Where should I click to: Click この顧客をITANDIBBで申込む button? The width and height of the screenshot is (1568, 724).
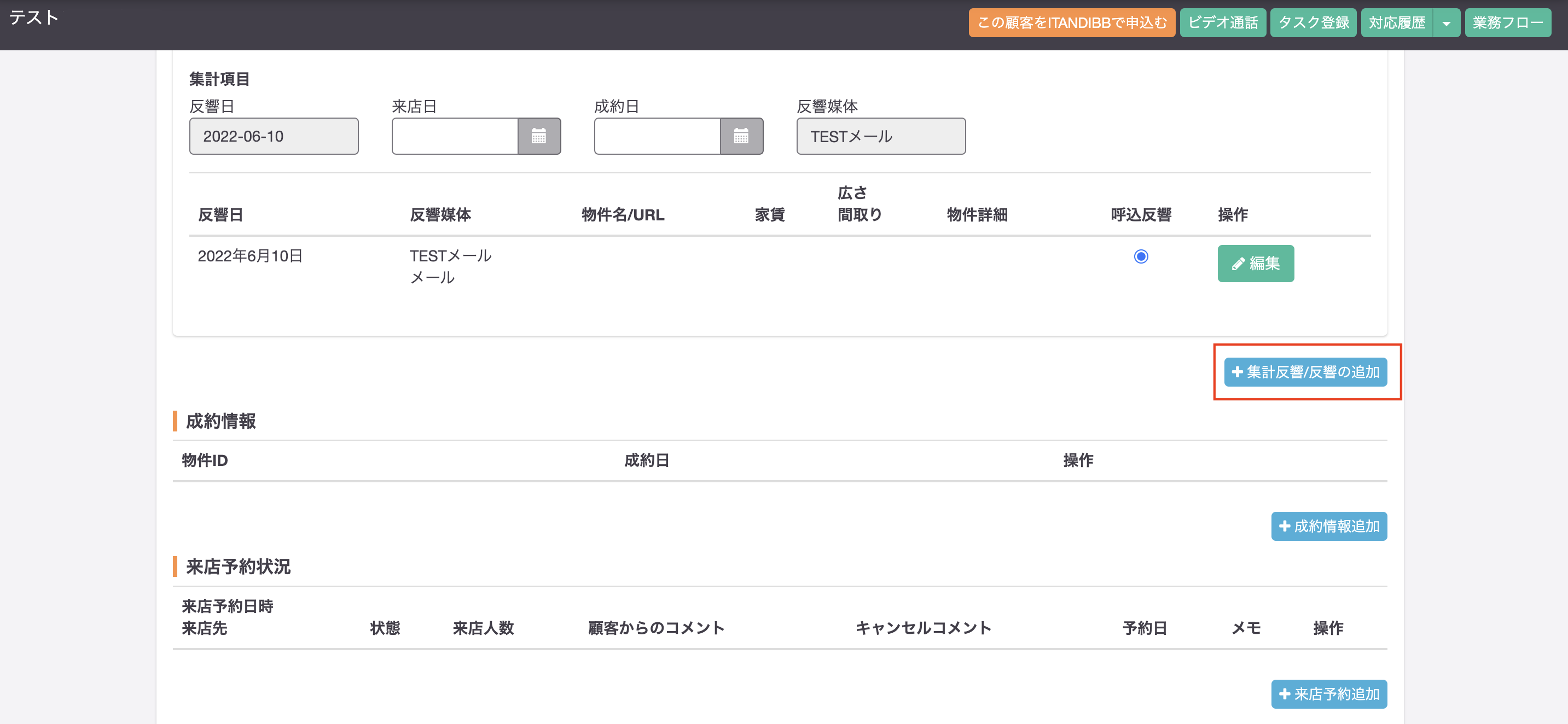point(1071,23)
